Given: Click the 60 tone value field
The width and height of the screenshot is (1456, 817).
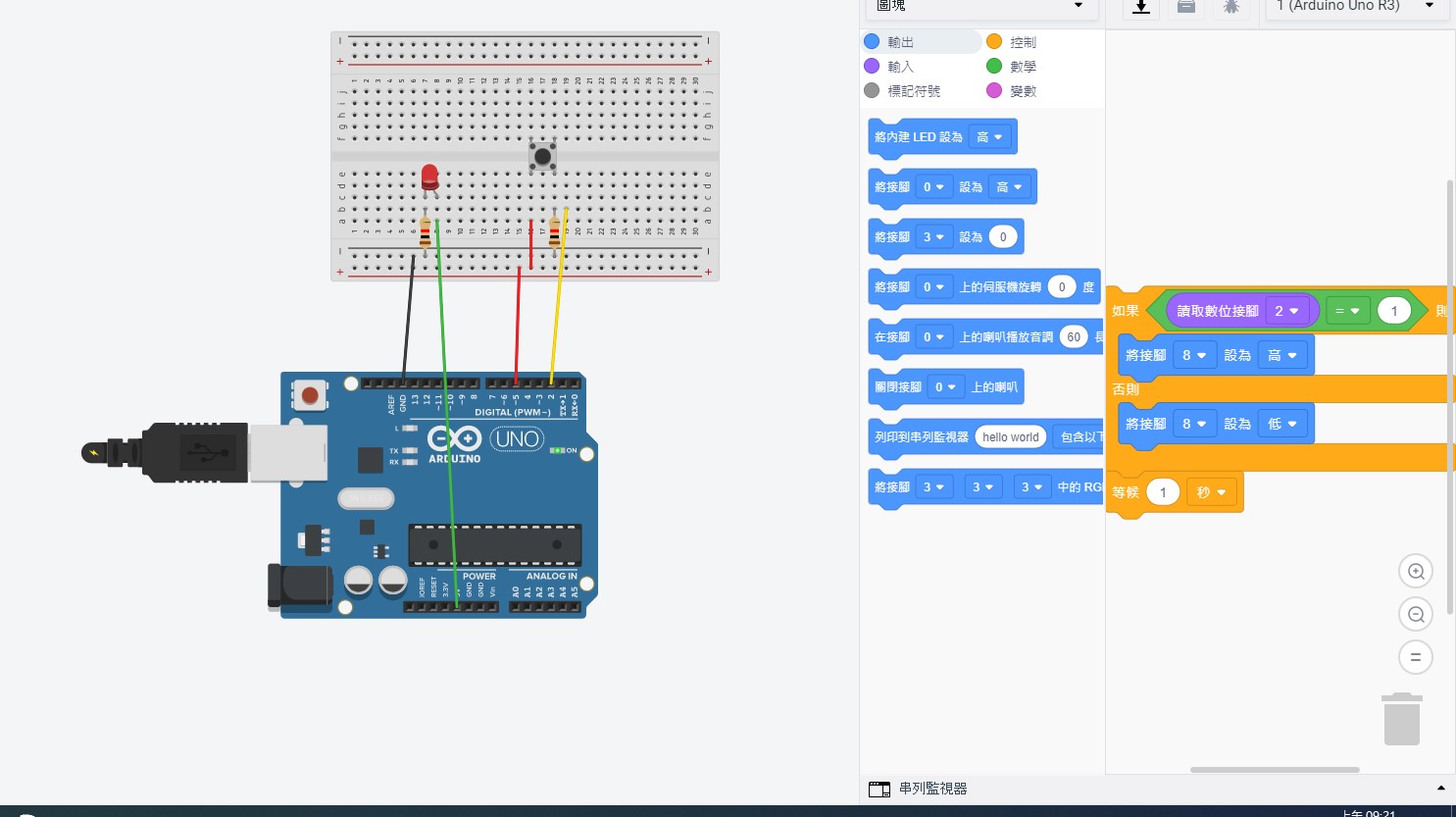Looking at the screenshot, I should click(x=1074, y=337).
